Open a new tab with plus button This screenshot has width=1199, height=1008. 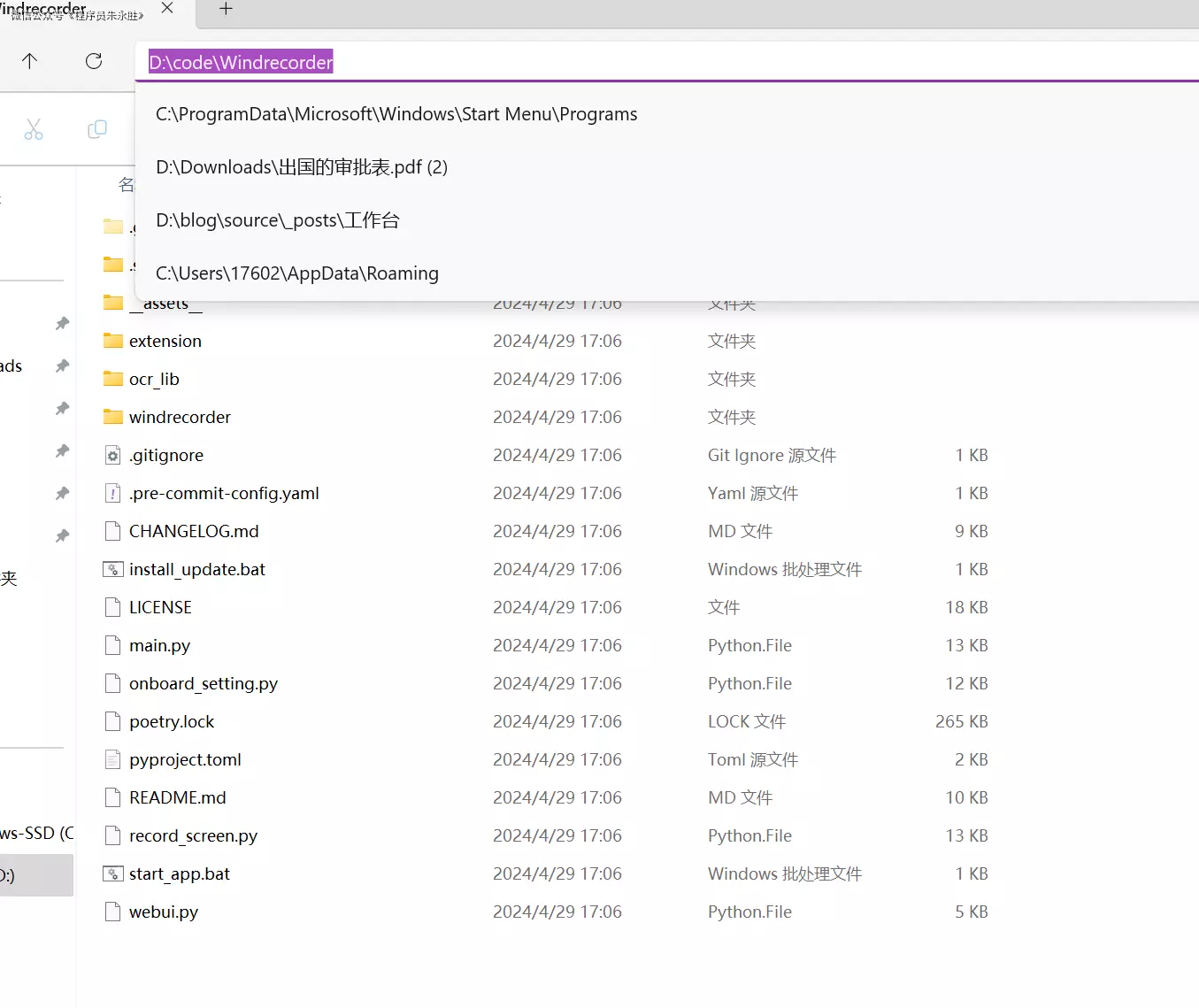point(226,9)
